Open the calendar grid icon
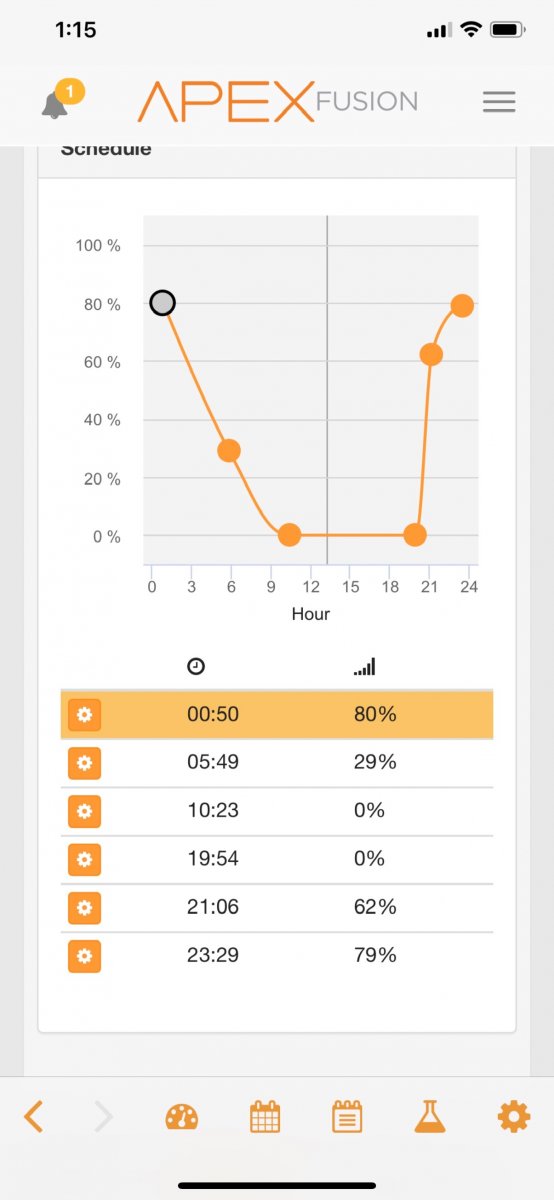Image resolution: width=554 pixels, height=1200 pixels. 265,1116
